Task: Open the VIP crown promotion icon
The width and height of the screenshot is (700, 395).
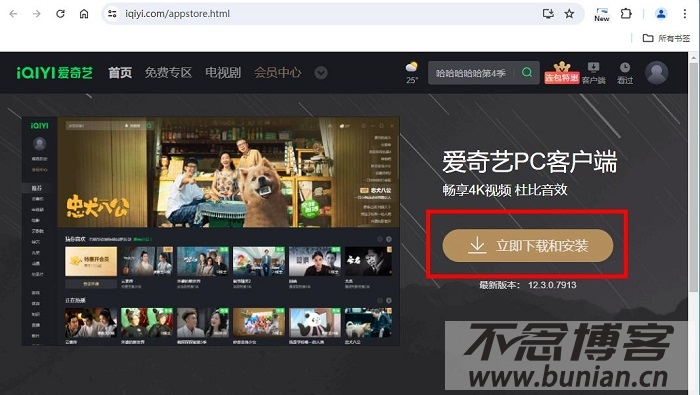Action: click(562, 73)
